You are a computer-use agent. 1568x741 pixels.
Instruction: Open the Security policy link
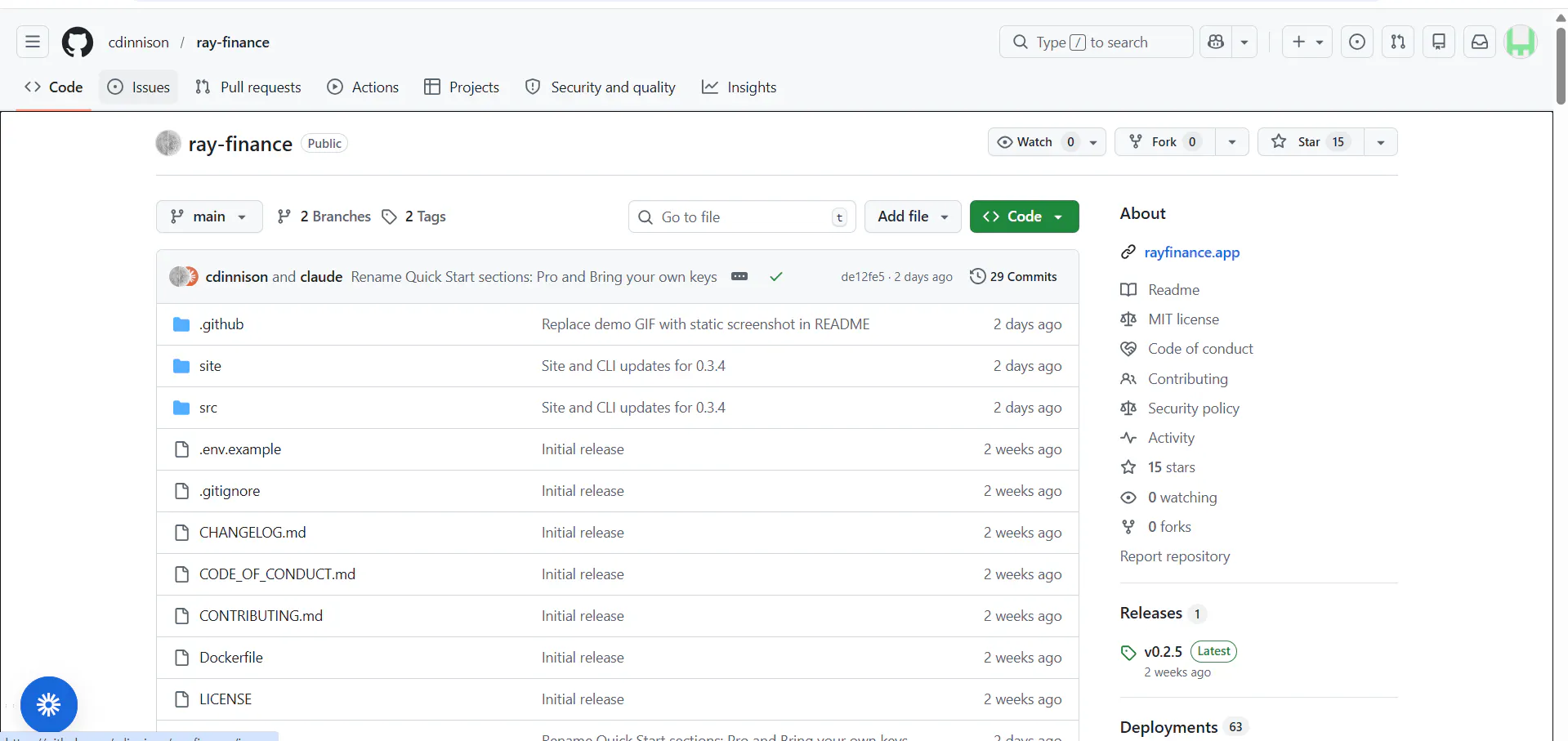click(1193, 408)
